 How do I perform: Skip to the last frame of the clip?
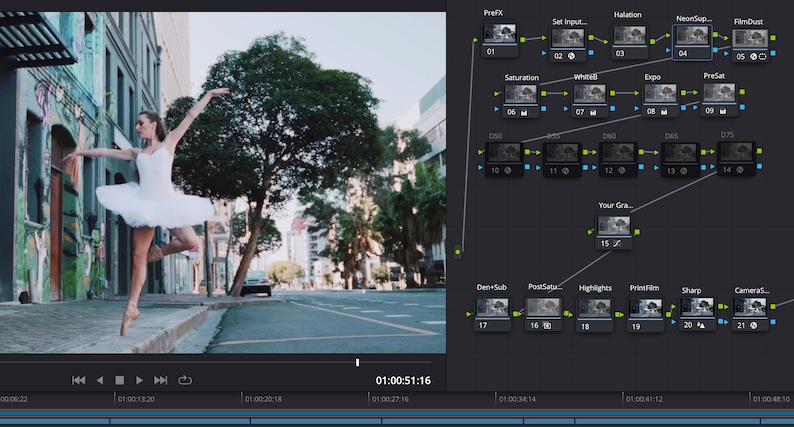(160, 380)
